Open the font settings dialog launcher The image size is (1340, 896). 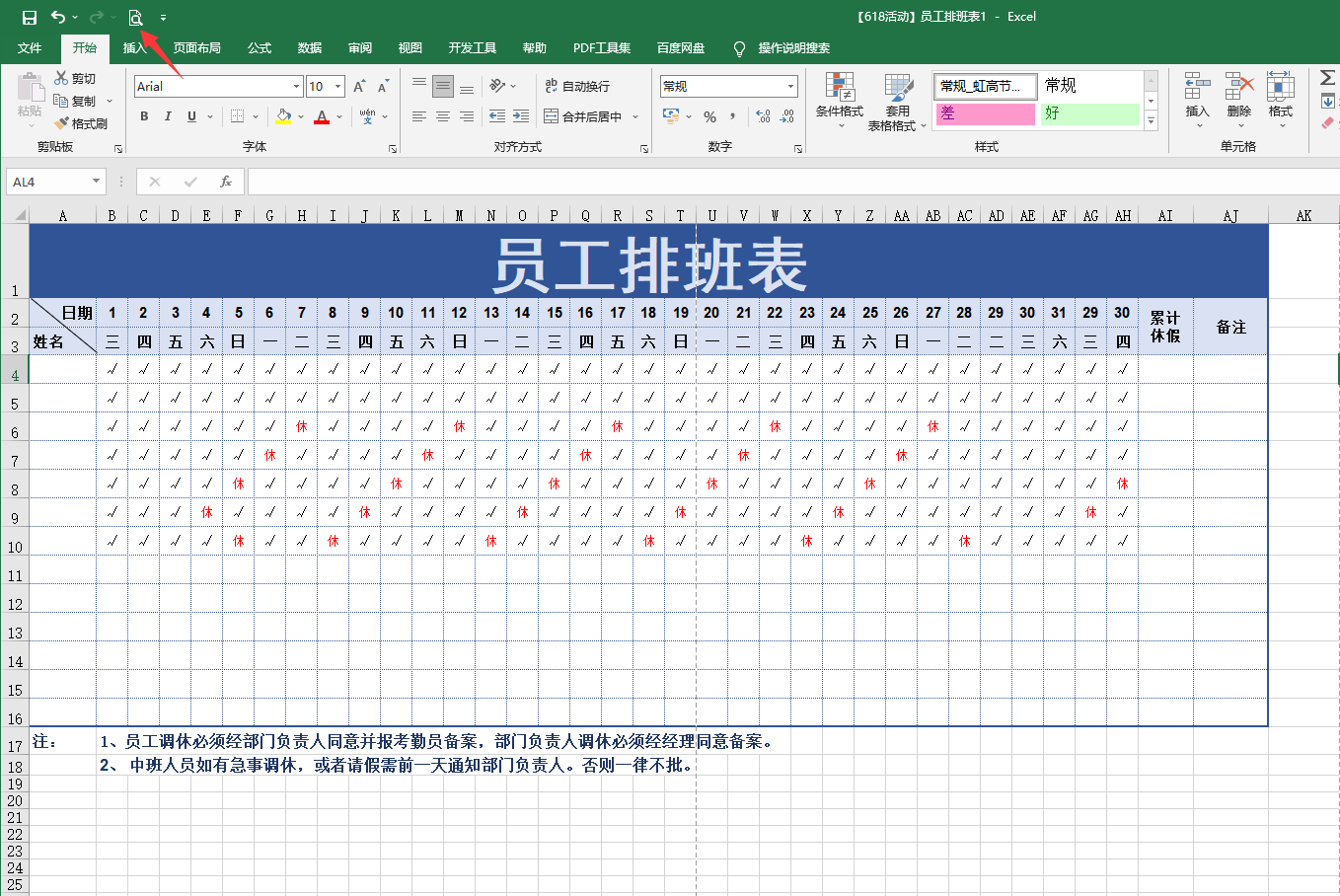tap(393, 149)
